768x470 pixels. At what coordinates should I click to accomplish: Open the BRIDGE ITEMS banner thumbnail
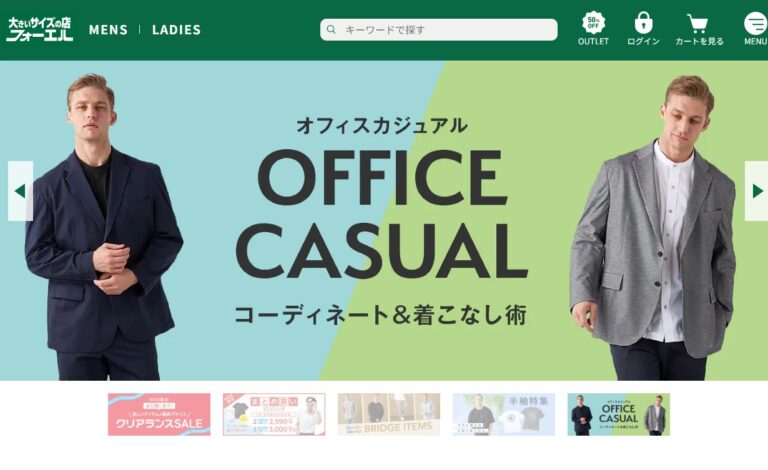[389, 414]
